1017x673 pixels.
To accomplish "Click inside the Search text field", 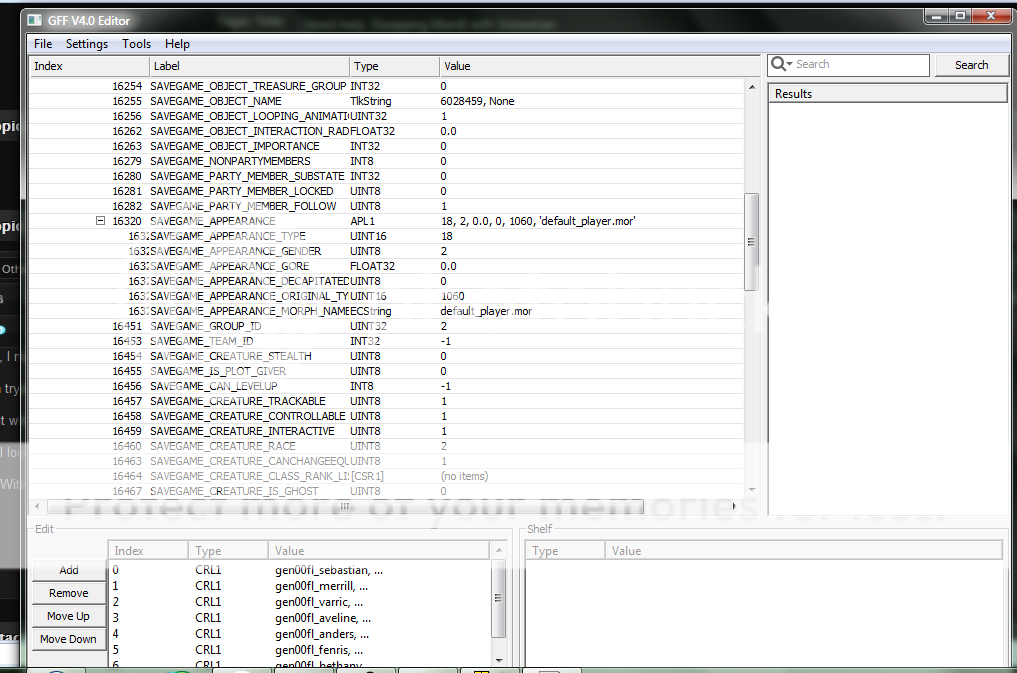I will coord(858,65).
